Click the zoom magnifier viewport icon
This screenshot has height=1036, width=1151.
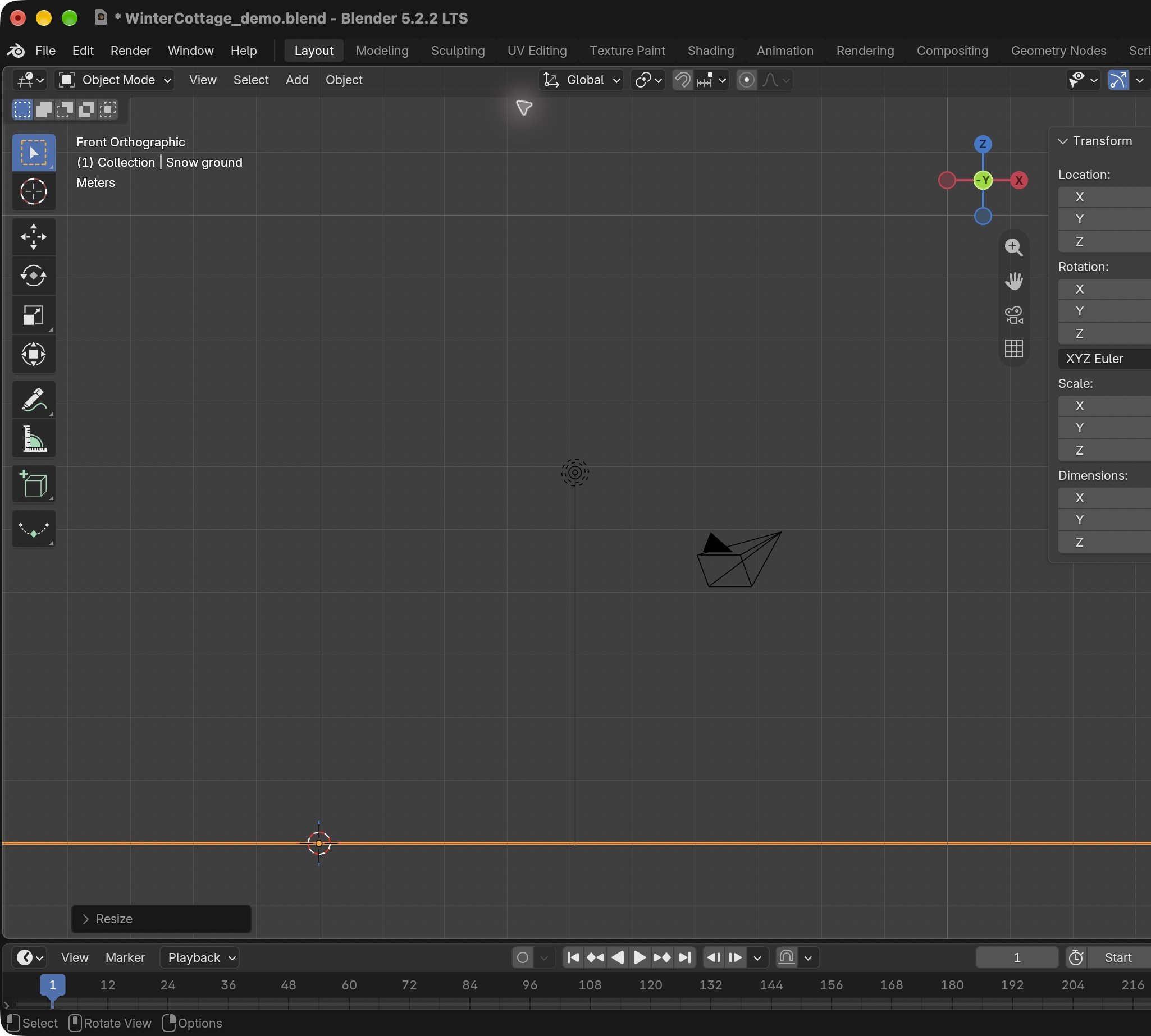[1014, 247]
